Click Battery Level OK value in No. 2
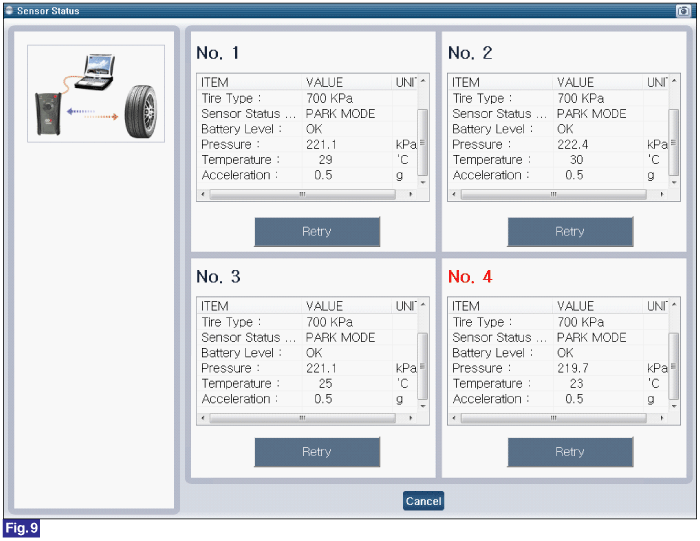The image size is (700, 541). (x=565, y=129)
